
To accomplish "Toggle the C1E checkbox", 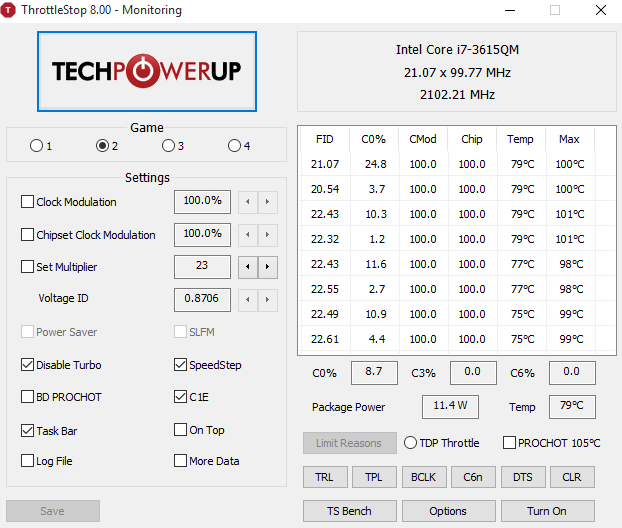I will tap(180, 397).
